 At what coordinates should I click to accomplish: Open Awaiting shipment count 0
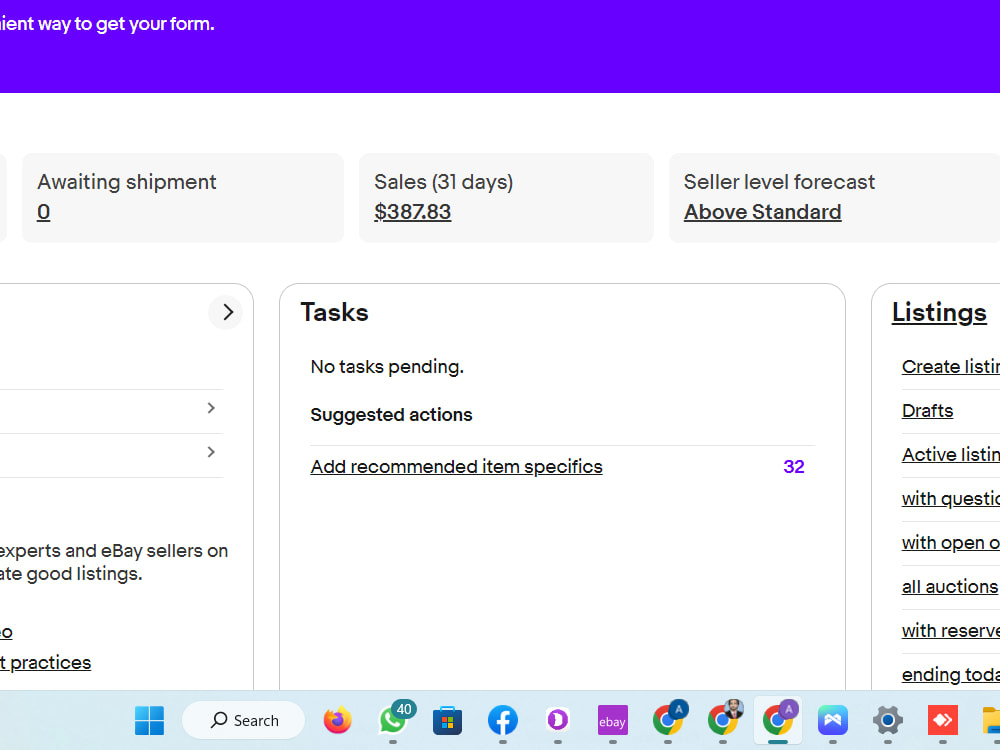[43, 212]
